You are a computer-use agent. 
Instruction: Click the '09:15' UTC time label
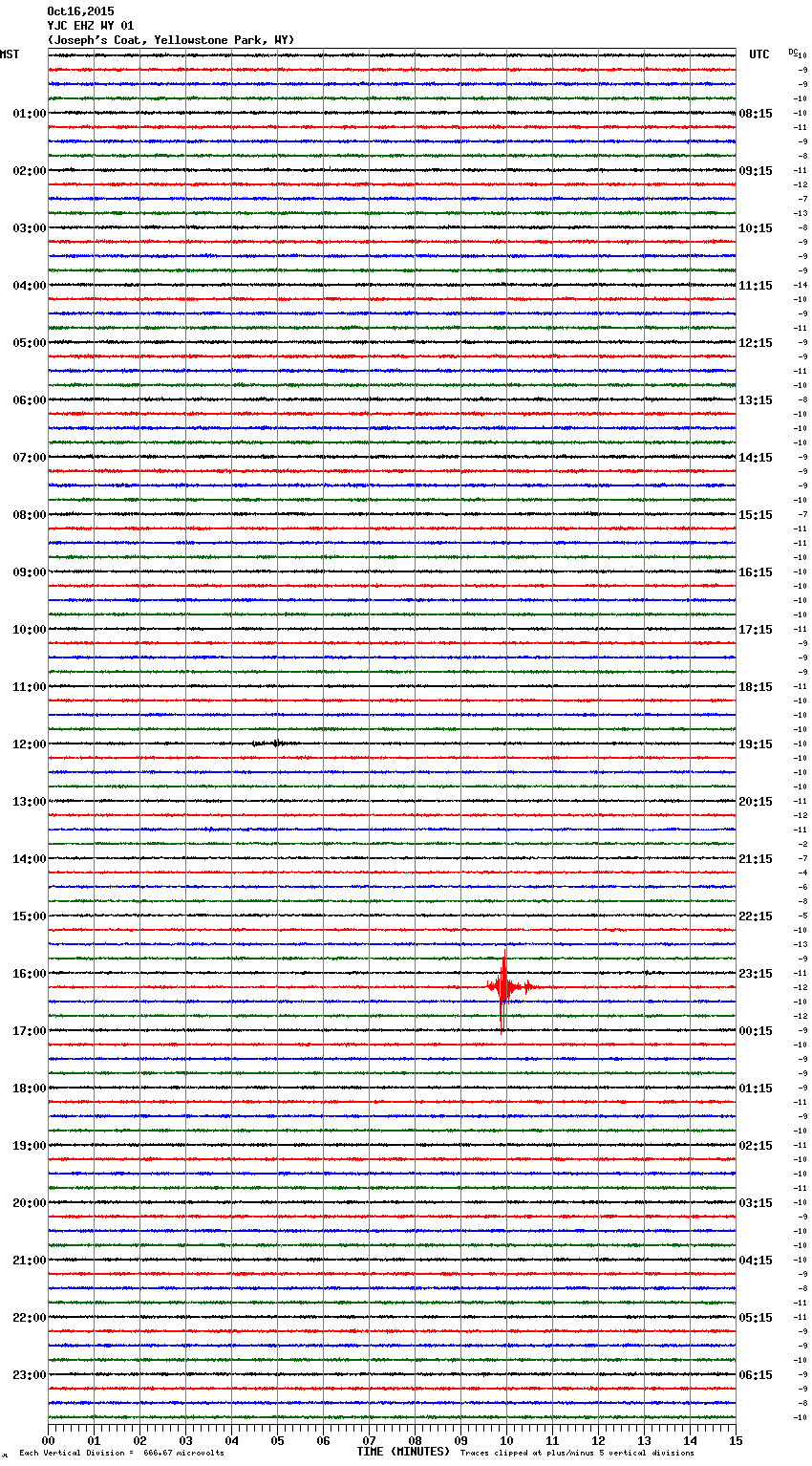756,171
